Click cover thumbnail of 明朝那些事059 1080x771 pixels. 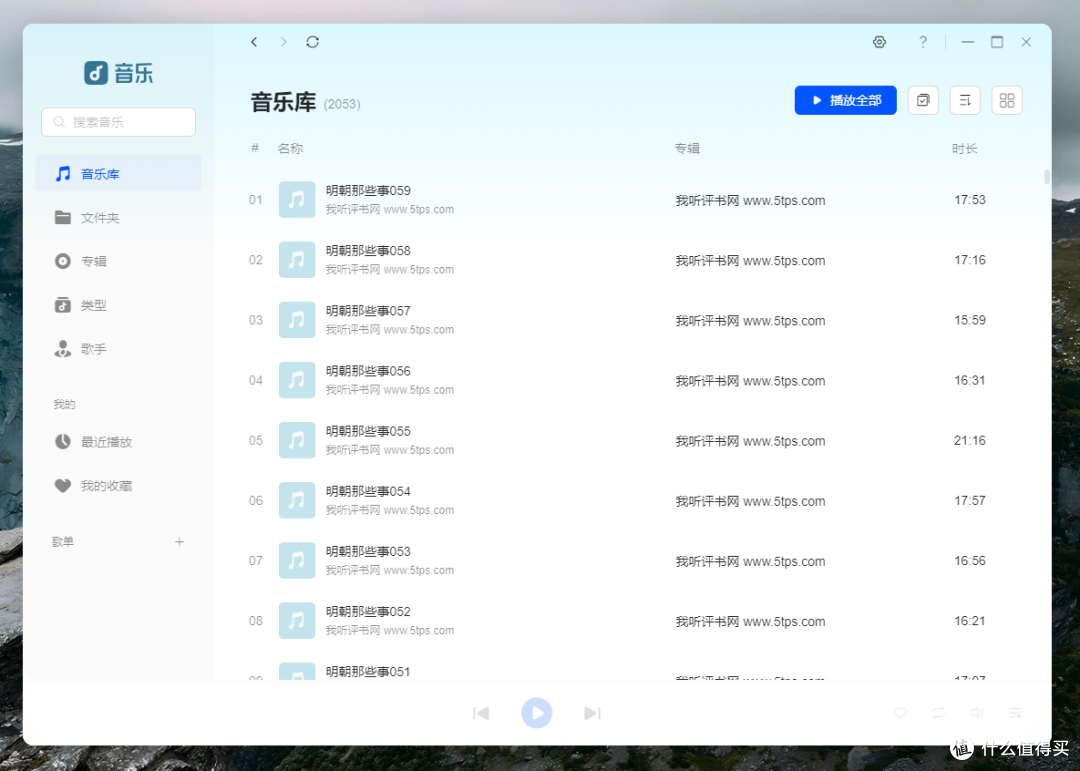[x=297, y=200]
